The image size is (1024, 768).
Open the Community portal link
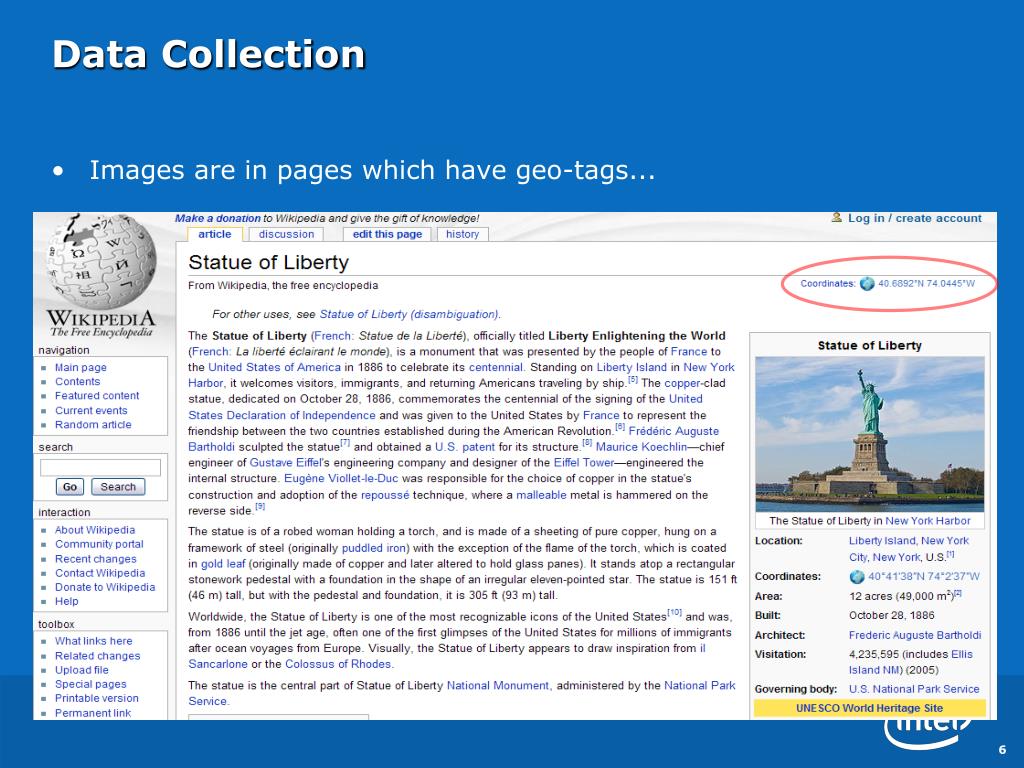[99, 544]
